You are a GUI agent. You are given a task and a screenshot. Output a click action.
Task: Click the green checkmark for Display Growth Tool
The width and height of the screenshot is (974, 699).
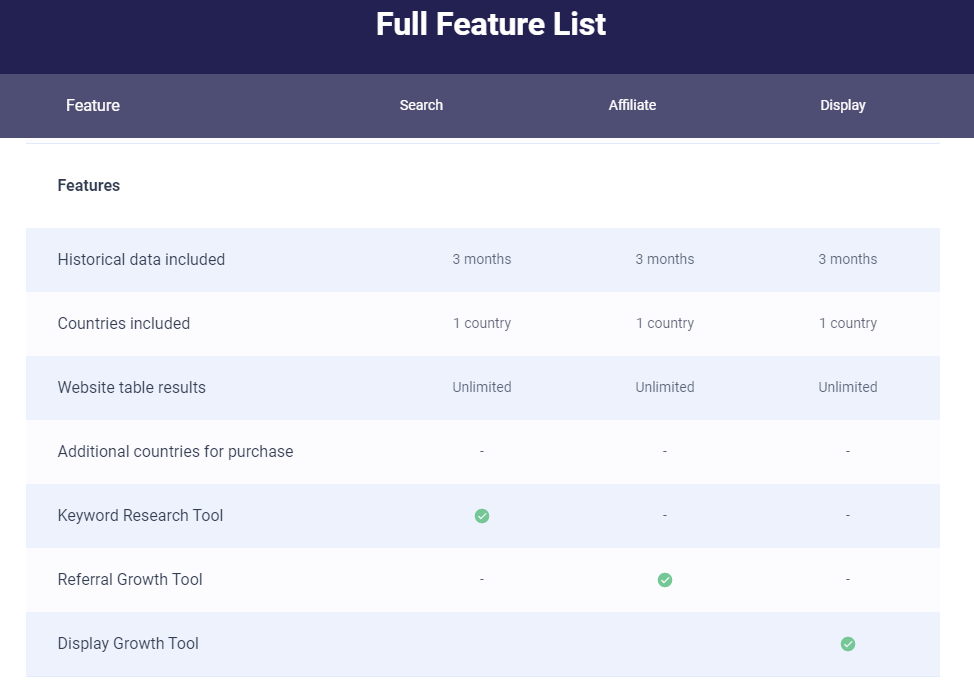[848, 644]
